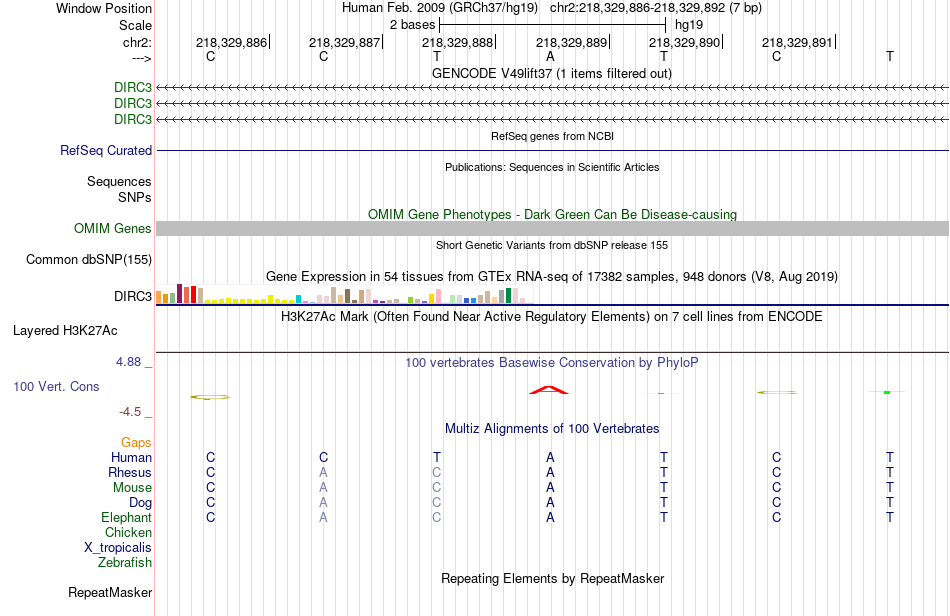Screen dimensions: 950x616
Task: Open Gene Expression in 54 tissues title
Action: click(x=552, y=277)
